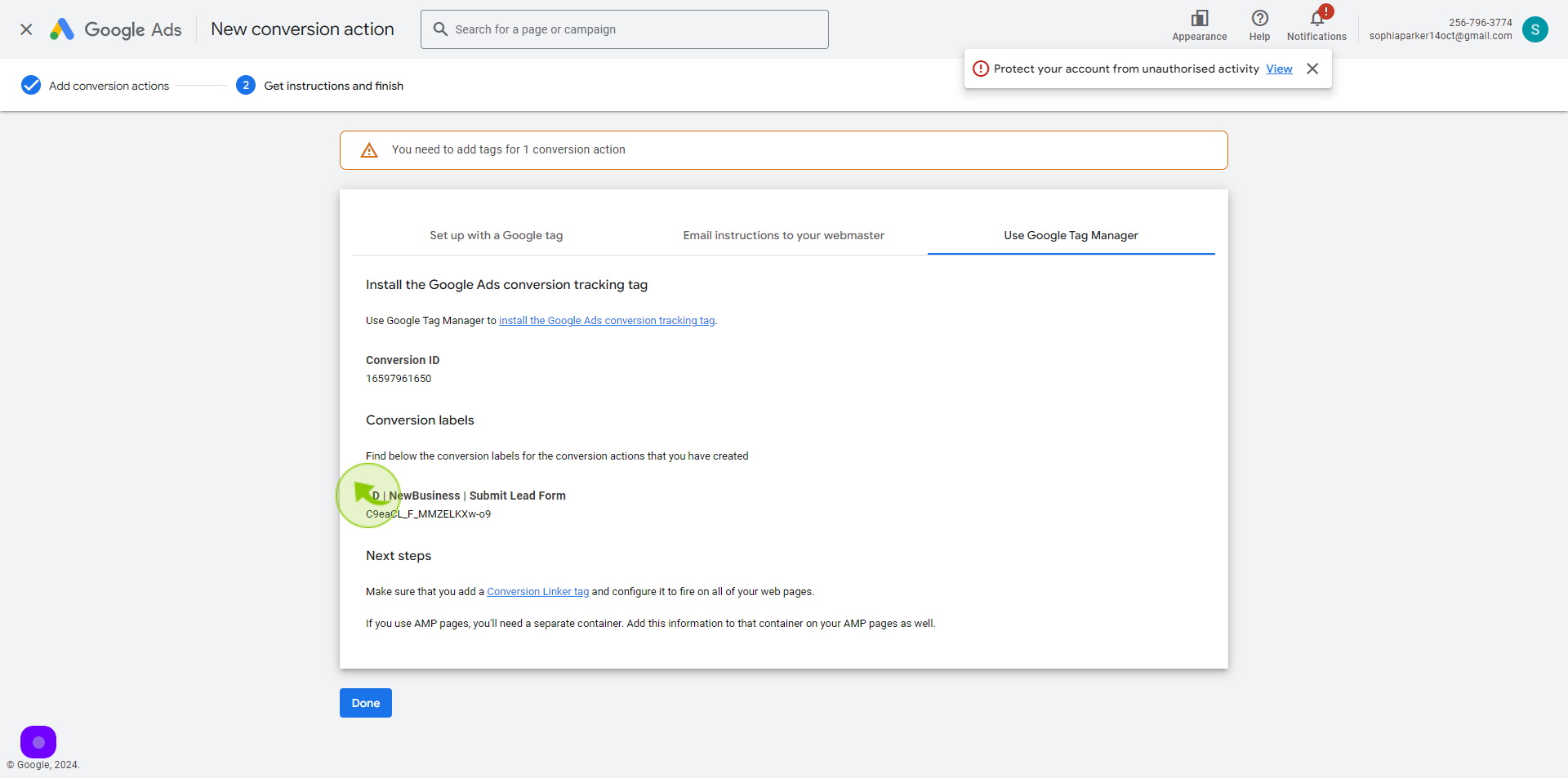
Task: Dismiss the protect your account banner
Action: pyautogui.click(x=1312, y=69)
